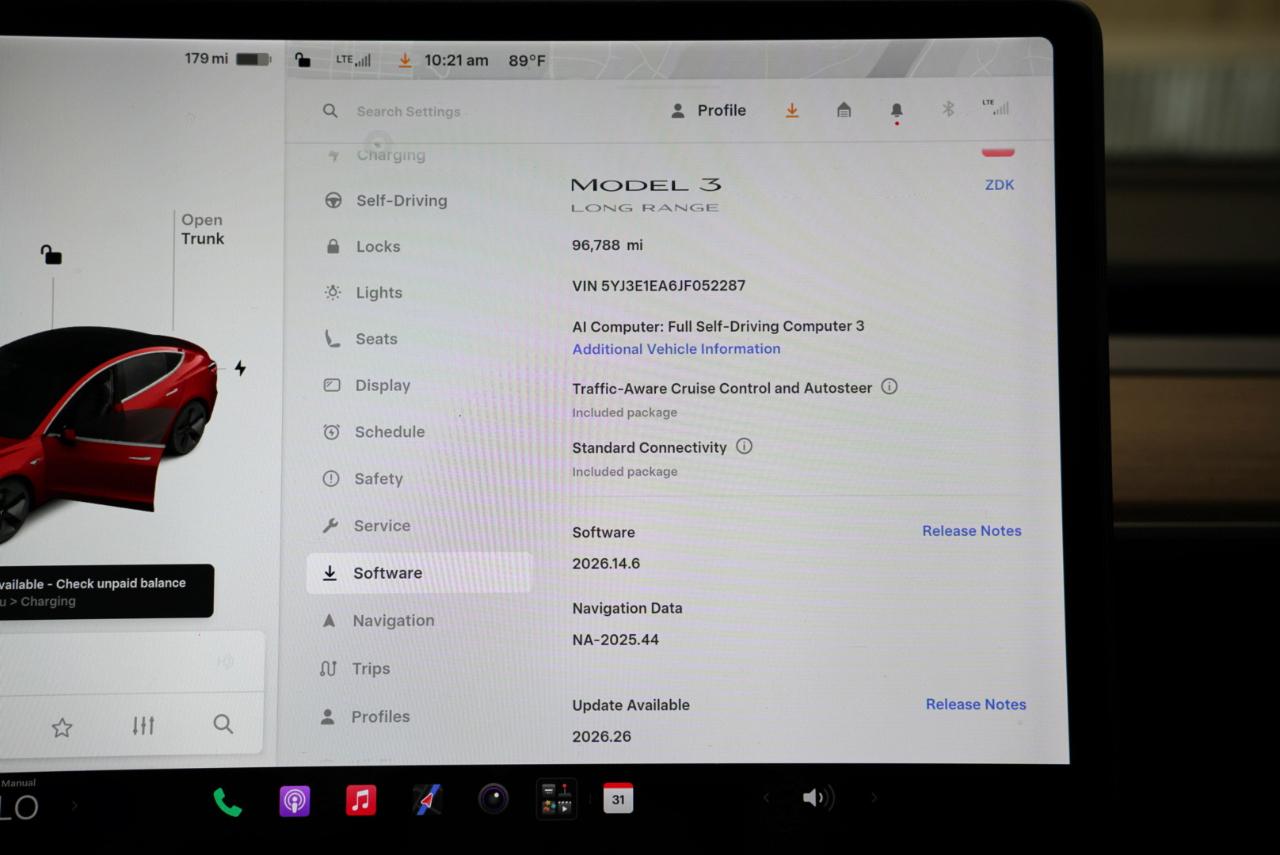This screenshot has width=1280, height=855.
Task: Click the NA-2025.44 navigation data value
Action: (x=615, y=639)
